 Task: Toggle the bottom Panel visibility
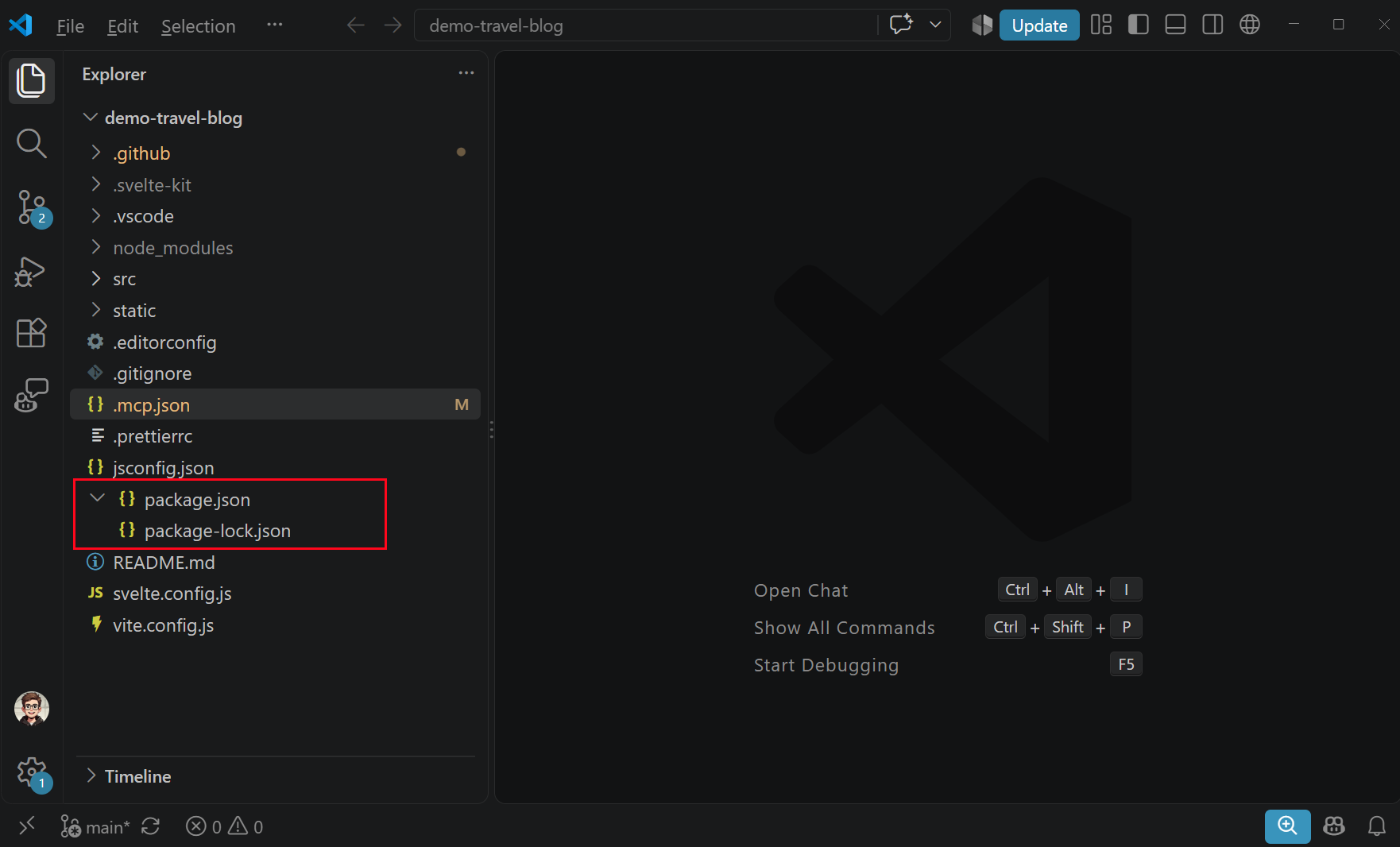click(1175, 25)
